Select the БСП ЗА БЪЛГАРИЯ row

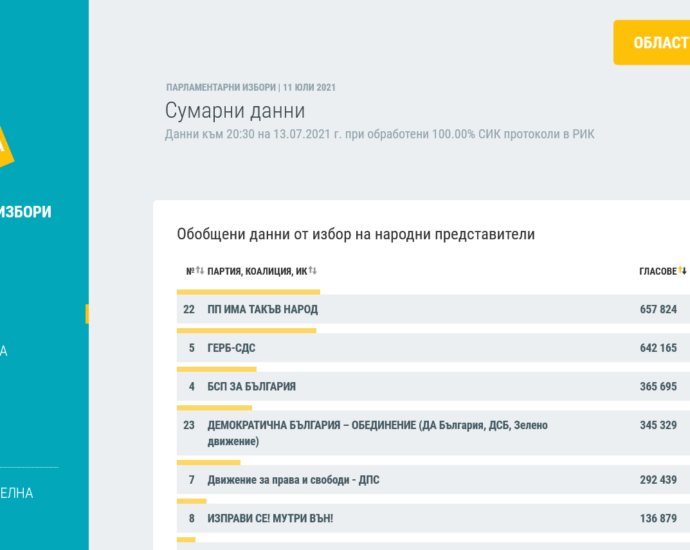[x=433, y=386]
